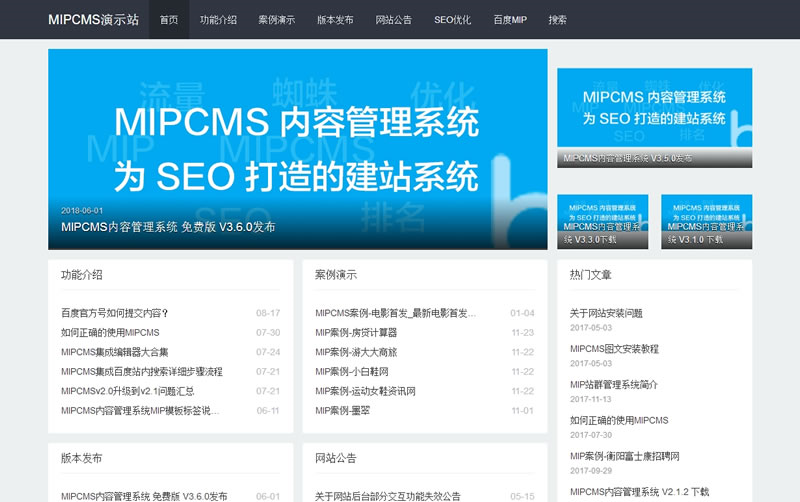Click the date 01-04 in 案例演示 list
800x502 pixels.
click(x=522, y=313)
